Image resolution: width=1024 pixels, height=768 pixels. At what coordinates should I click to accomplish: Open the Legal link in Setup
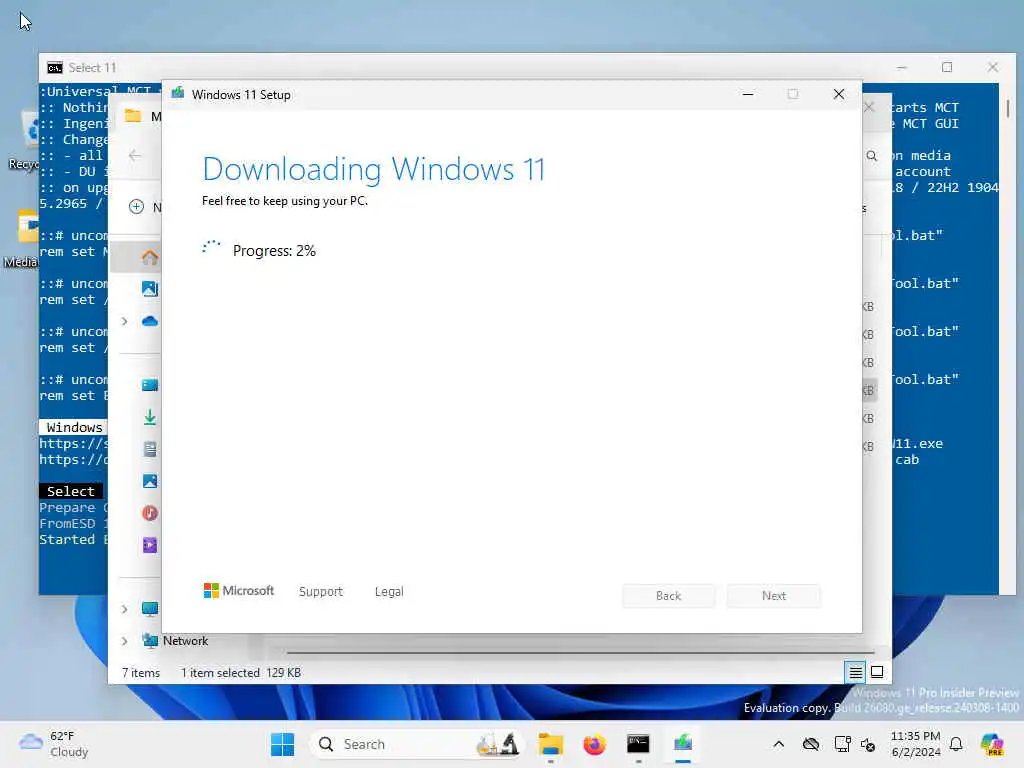coord(389,592)
